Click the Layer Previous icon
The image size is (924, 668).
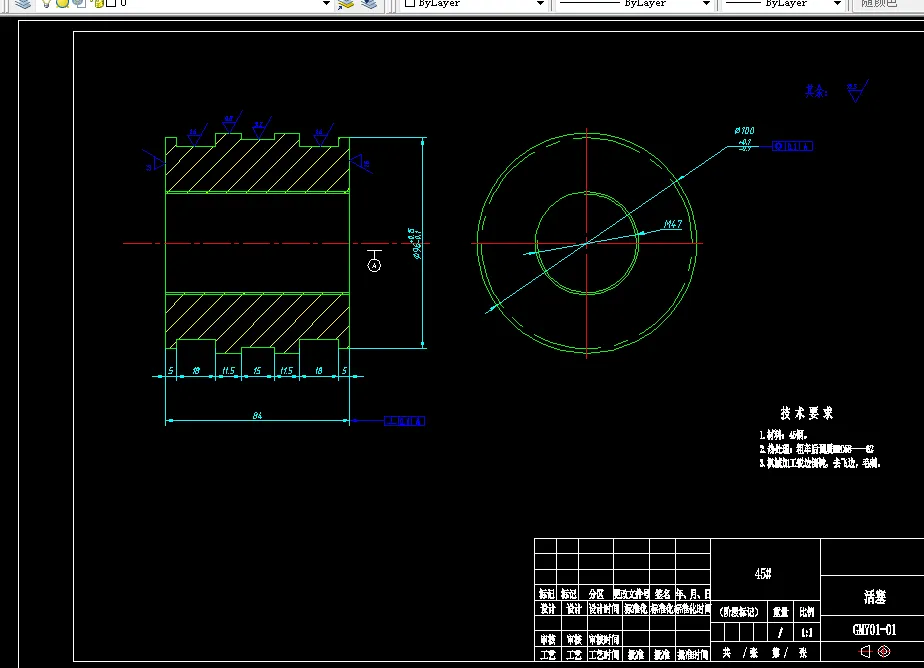click(369, 4)
